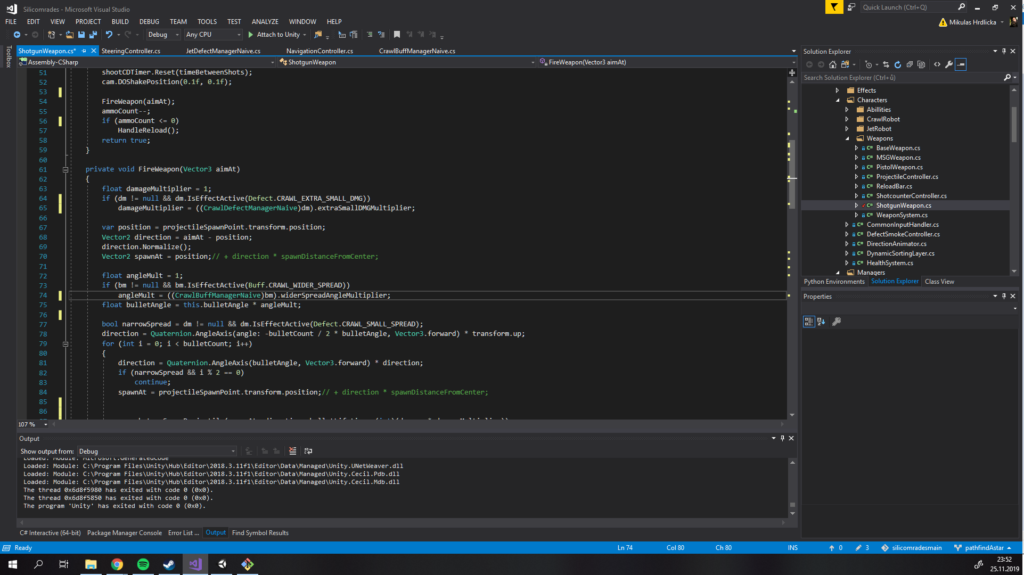
Task: Toggle auto-hide pin on Solution Explorer
Action: pos(1004,50)
